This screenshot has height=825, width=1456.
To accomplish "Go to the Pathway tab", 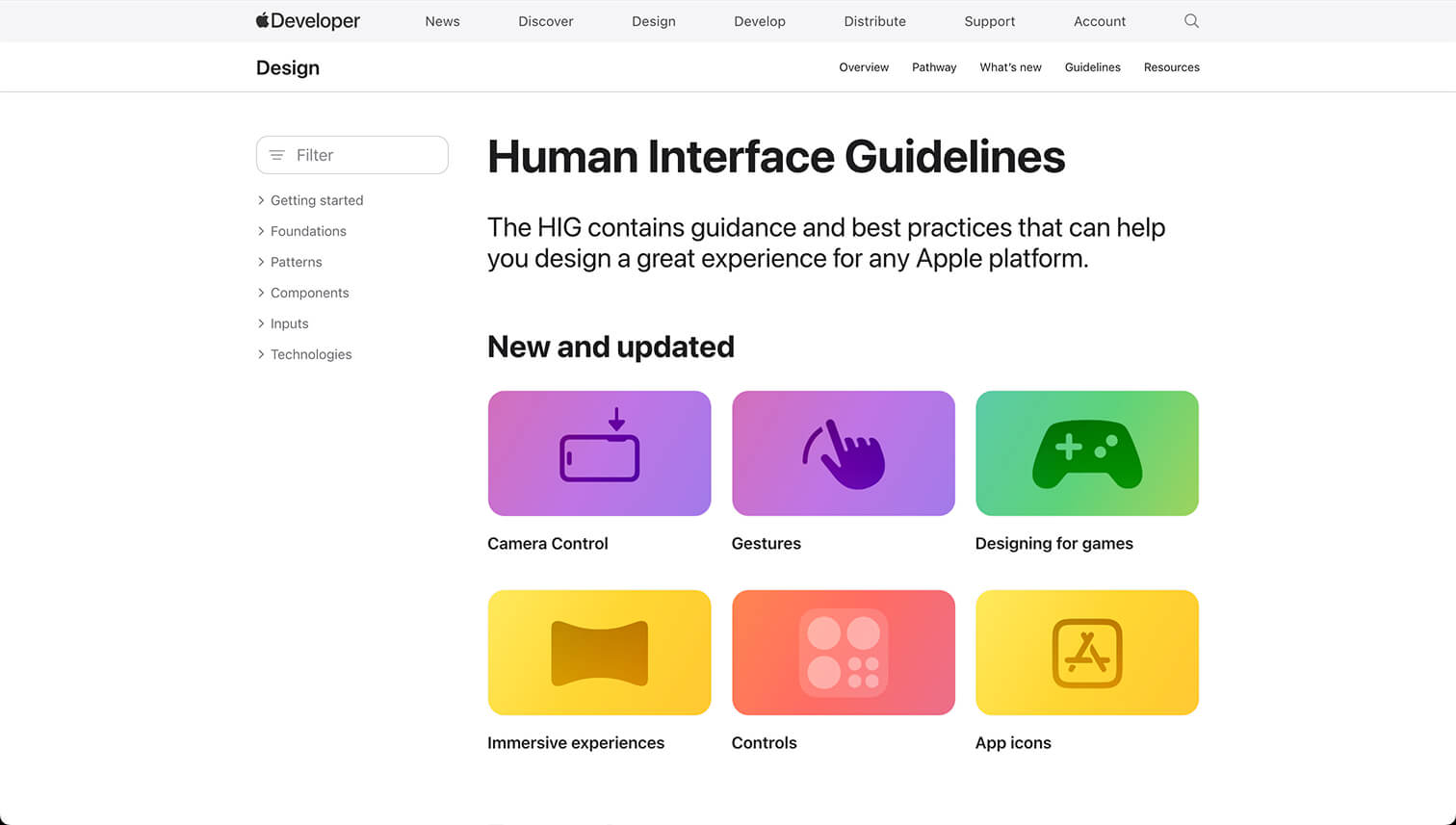I will click(934, 67).
